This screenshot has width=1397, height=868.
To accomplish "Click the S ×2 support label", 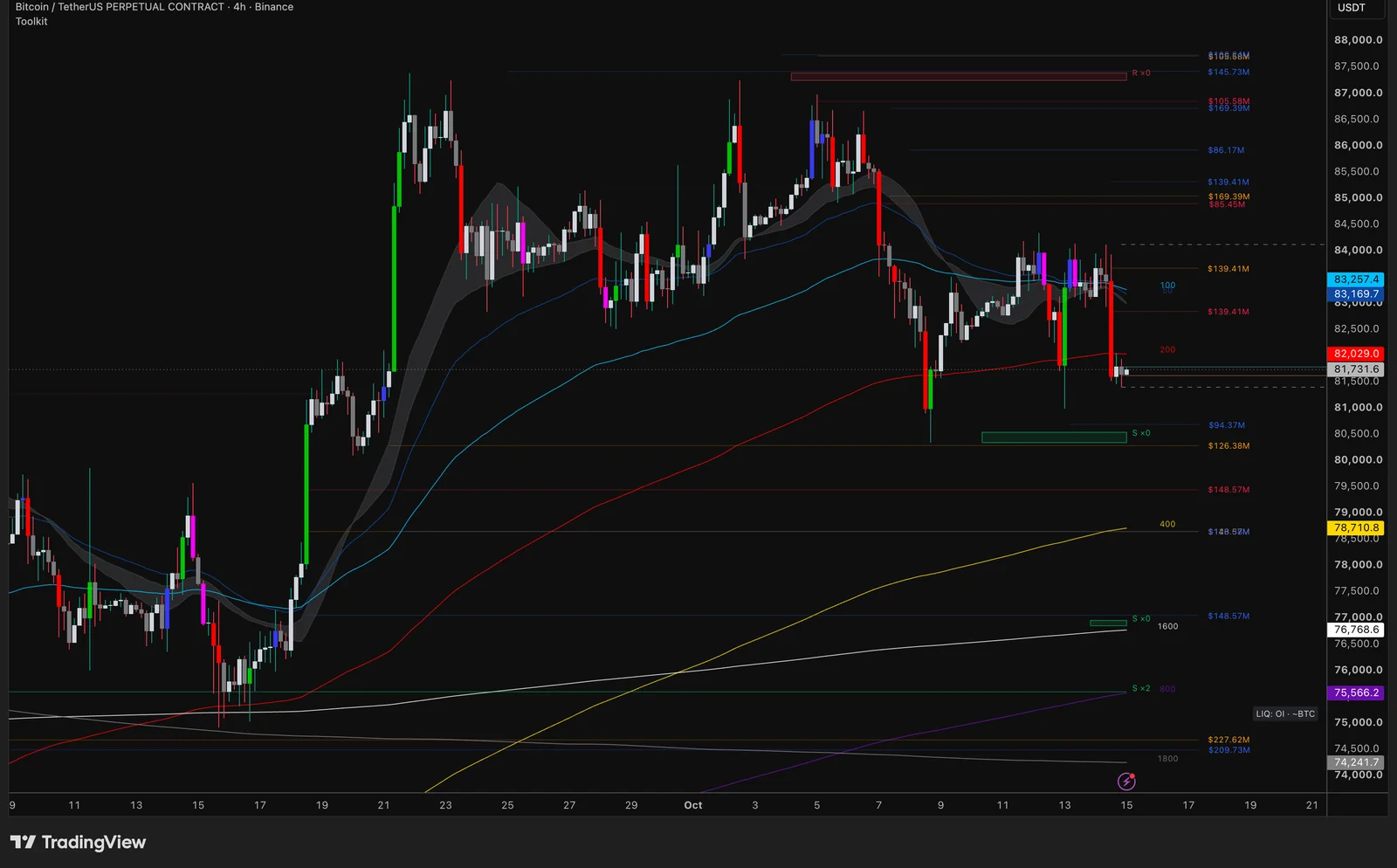I will 1141,689.
